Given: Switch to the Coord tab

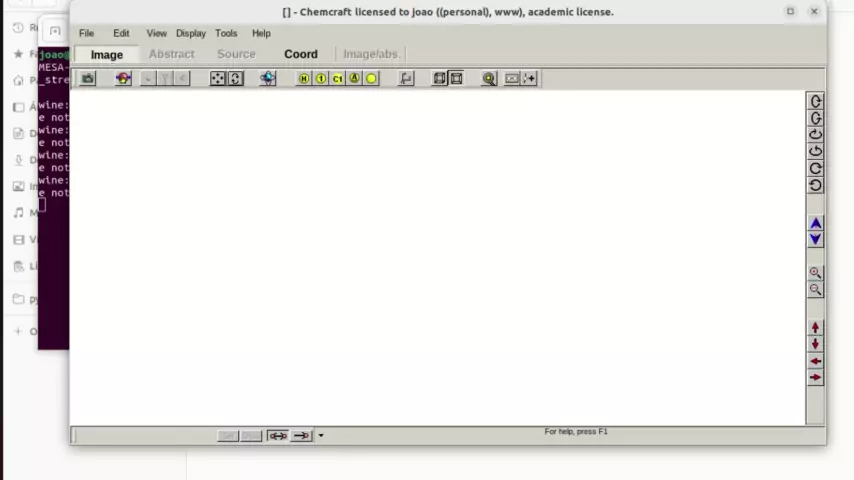Looking at the screenshot, I should [301, 54].
